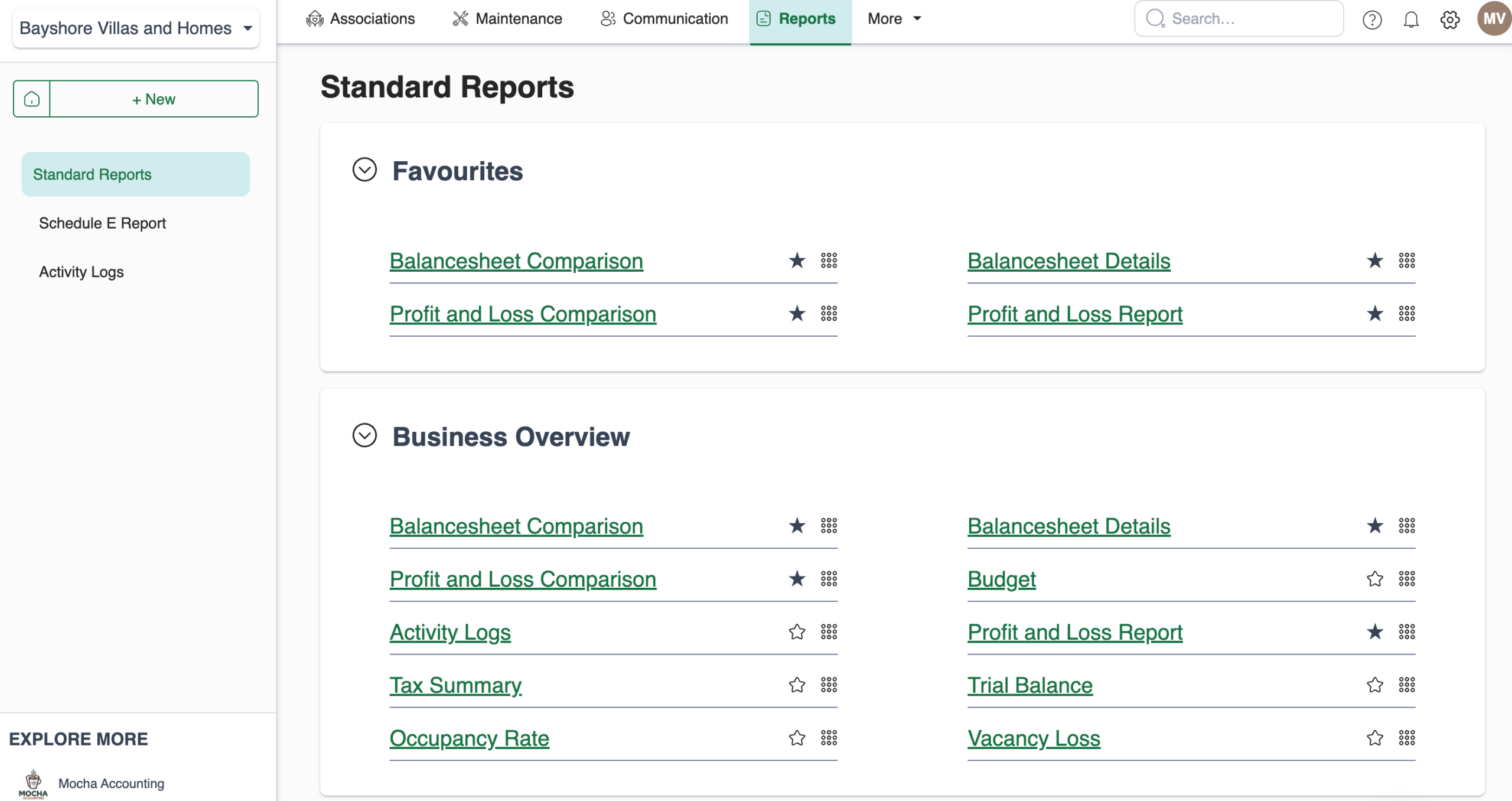The width and height of the screenshot is (1512, 801).
Task: Favourite the Tax Summary report star
Action: (797, 685)
